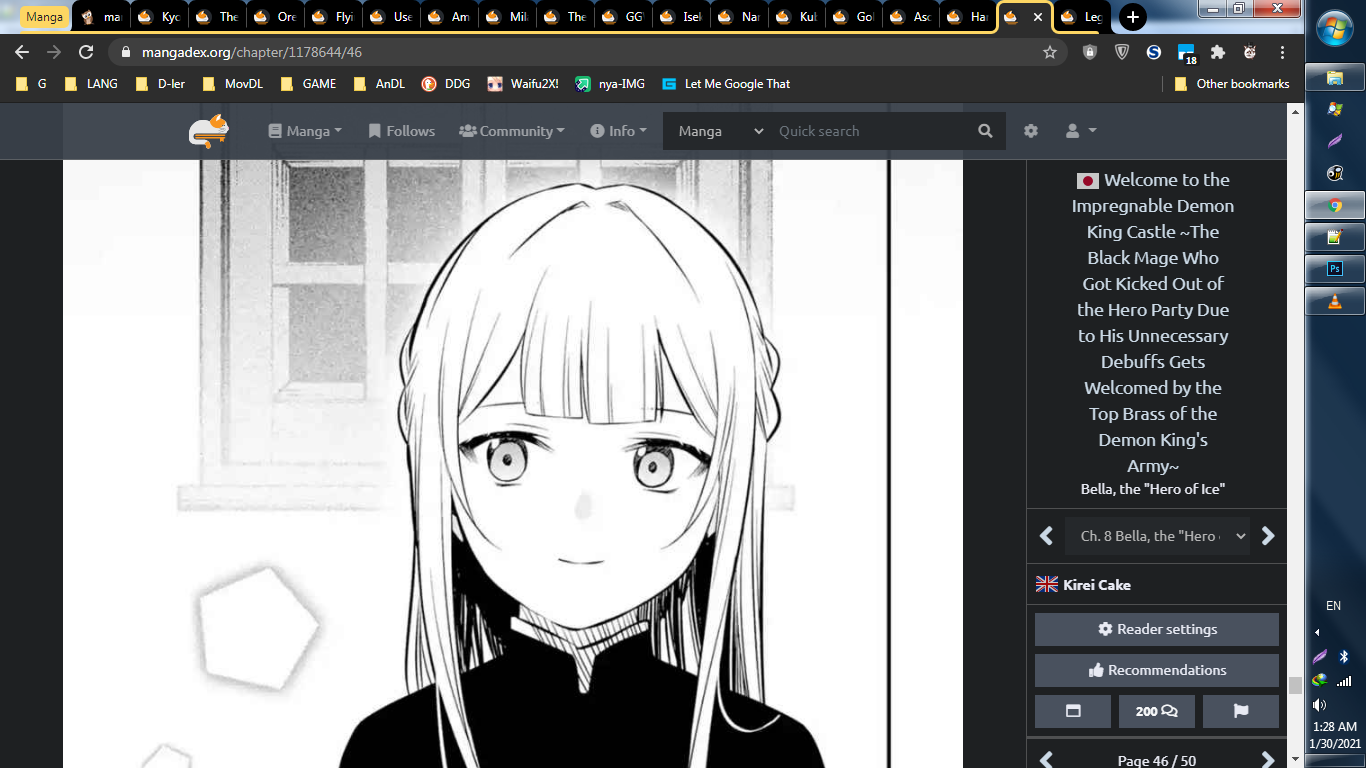This screenshot has width=1366, height=768.
Task: Open the G bookmark folder
Action: pos(31,84)
